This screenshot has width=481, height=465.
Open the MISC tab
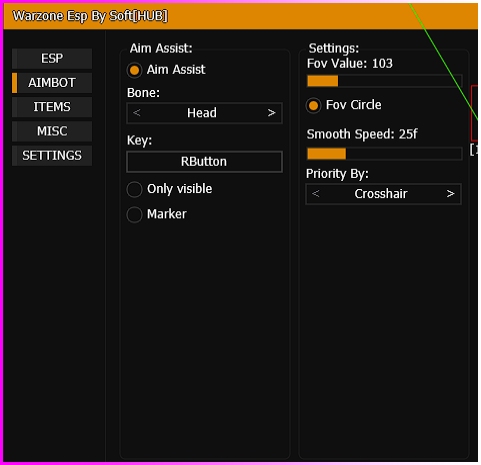click(x=52, y=131)
